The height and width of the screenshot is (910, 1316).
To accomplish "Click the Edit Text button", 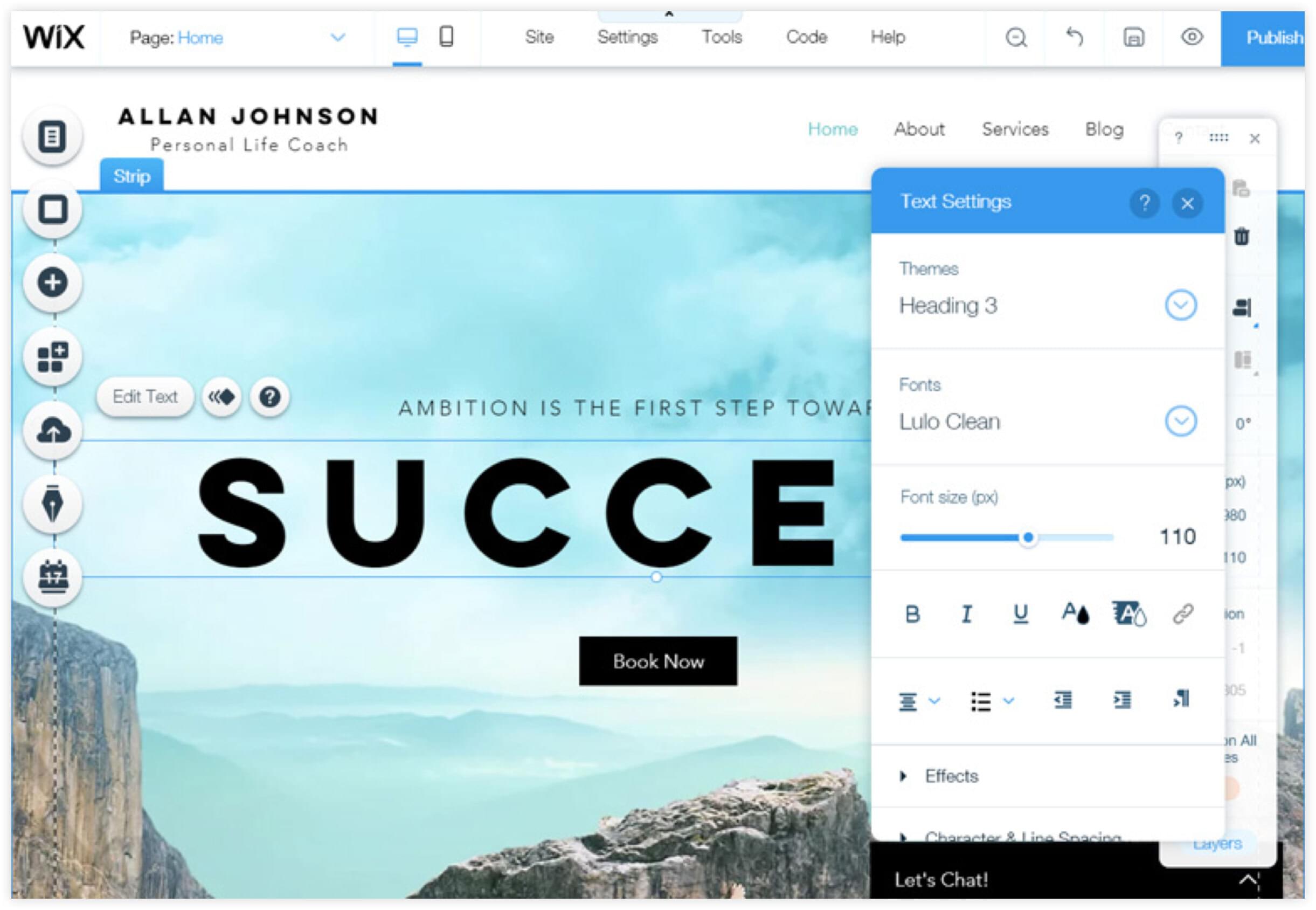I will [145, 397].
